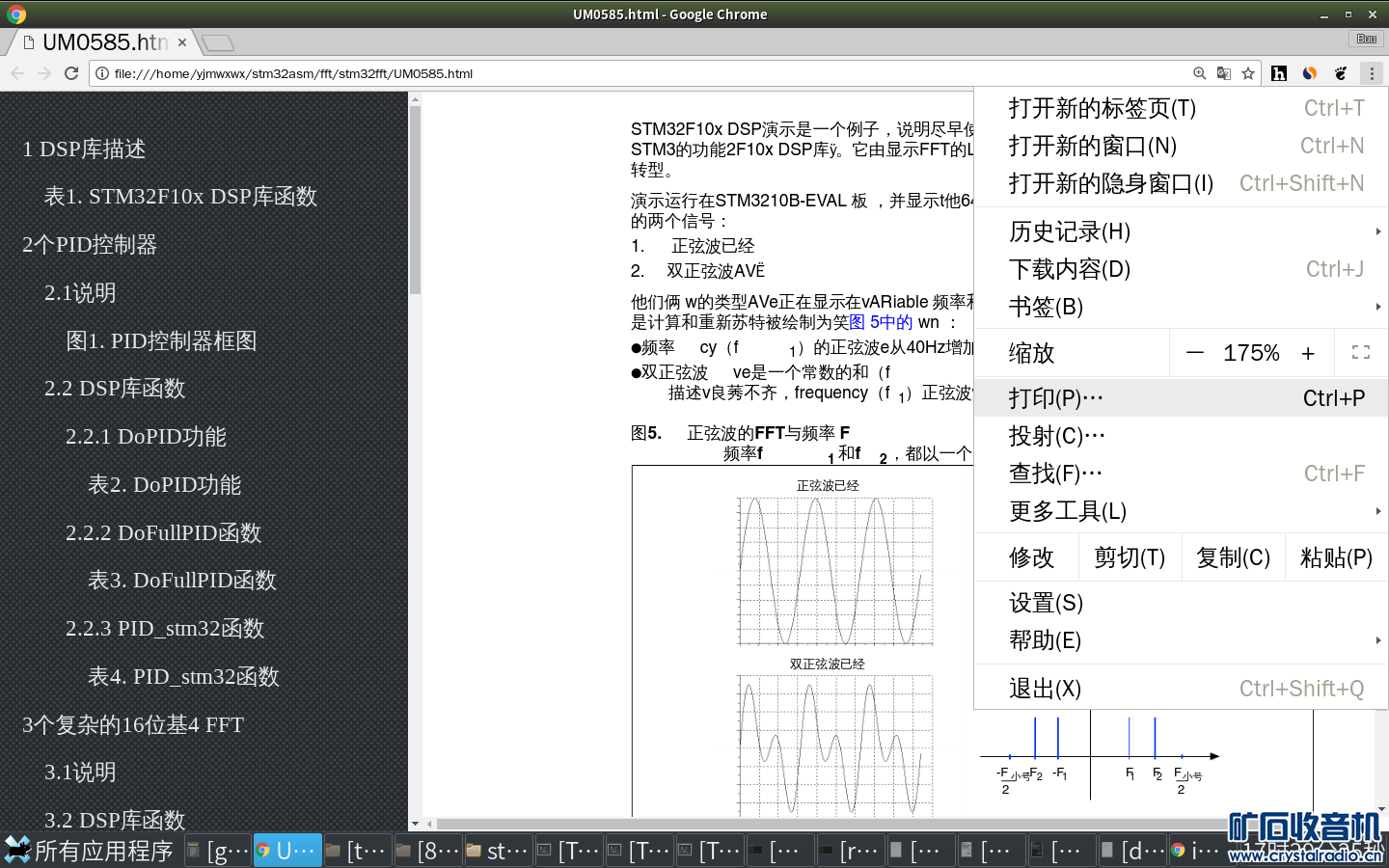Open 所有应用程序 applications menu in taskbar
Screen dimensions: 1389x868
click(x=89, y=851)
